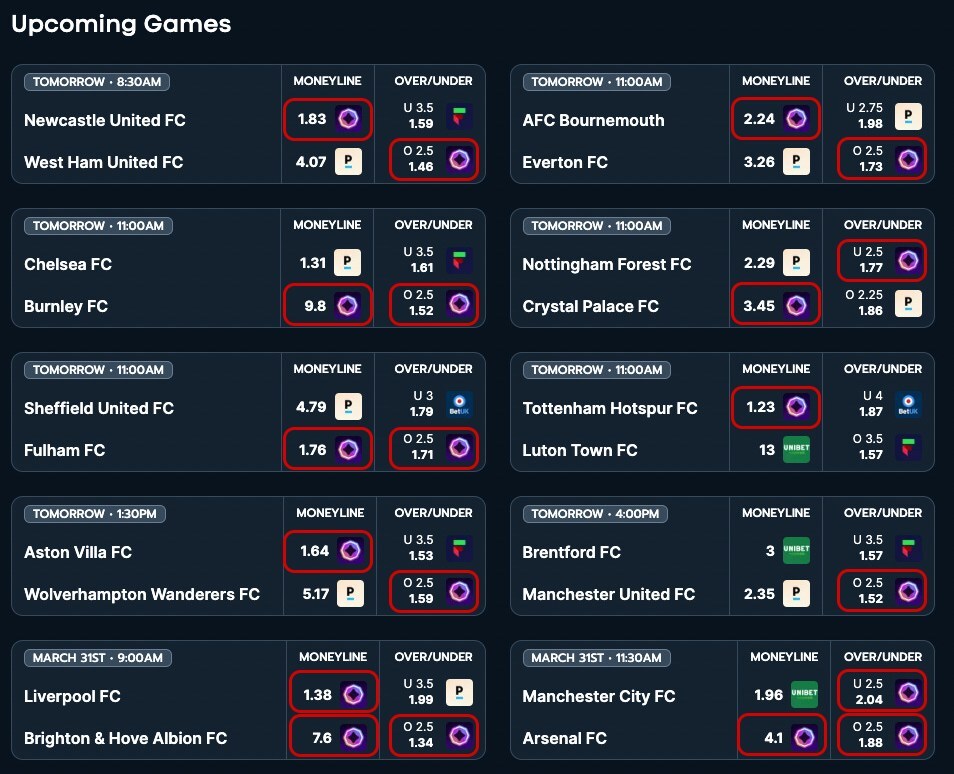954x774 pixels.
Task: Click the P icon beside Bournemouth U 2.75 1.98
Action: click(908, 116)
